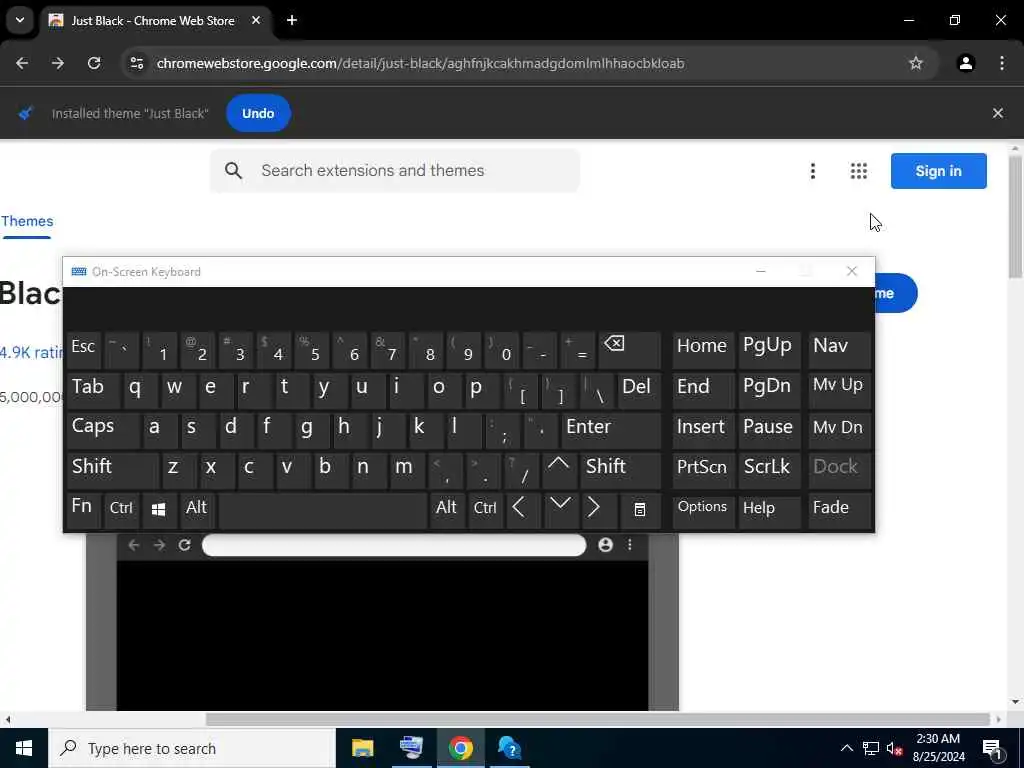Click Windows logo key on On-Screen Keyboard
Image resolution: width=1024 pixels, height=768 pixels.
159,509
